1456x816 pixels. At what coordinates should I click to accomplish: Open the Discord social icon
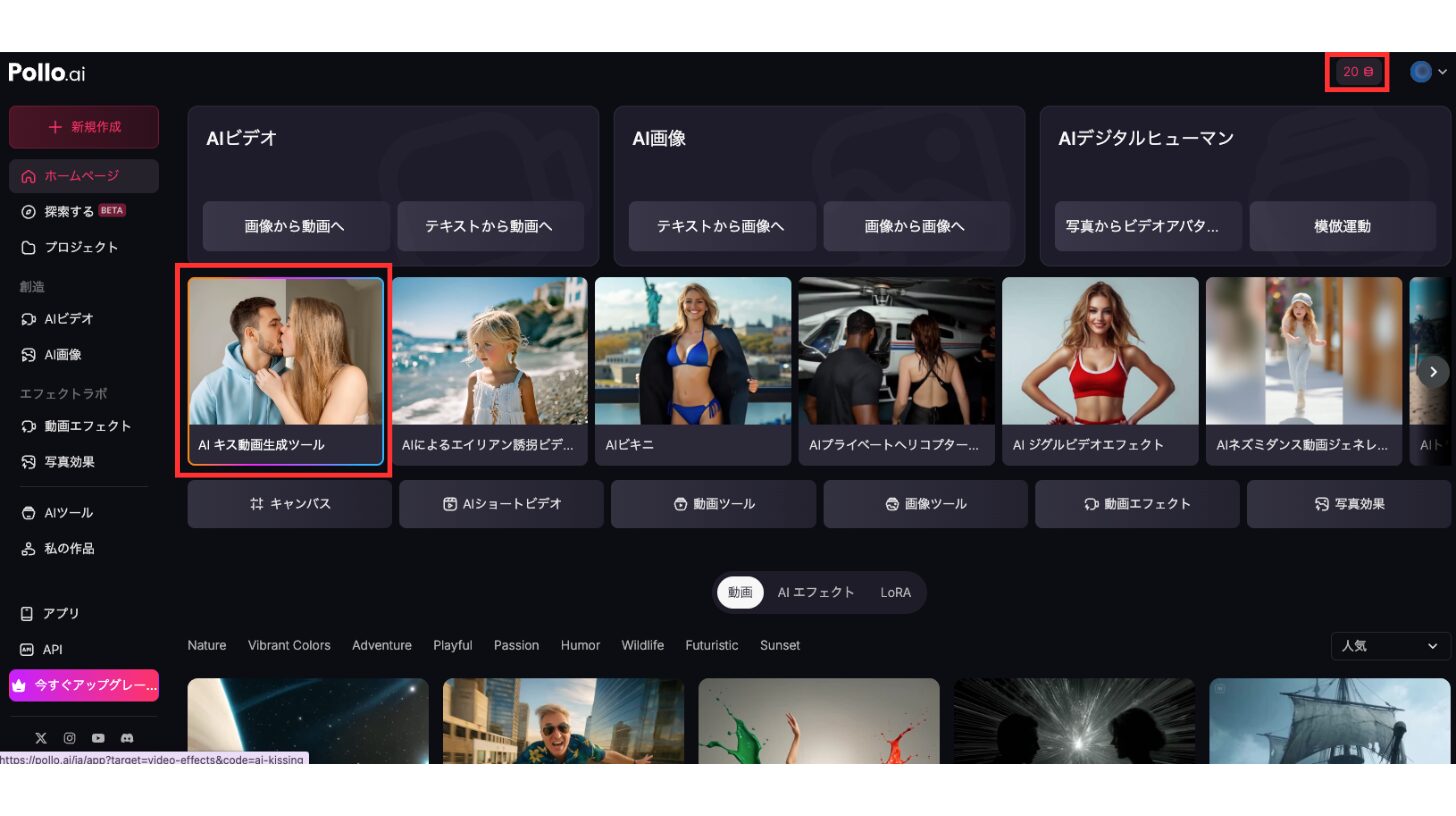pos(127,738)
